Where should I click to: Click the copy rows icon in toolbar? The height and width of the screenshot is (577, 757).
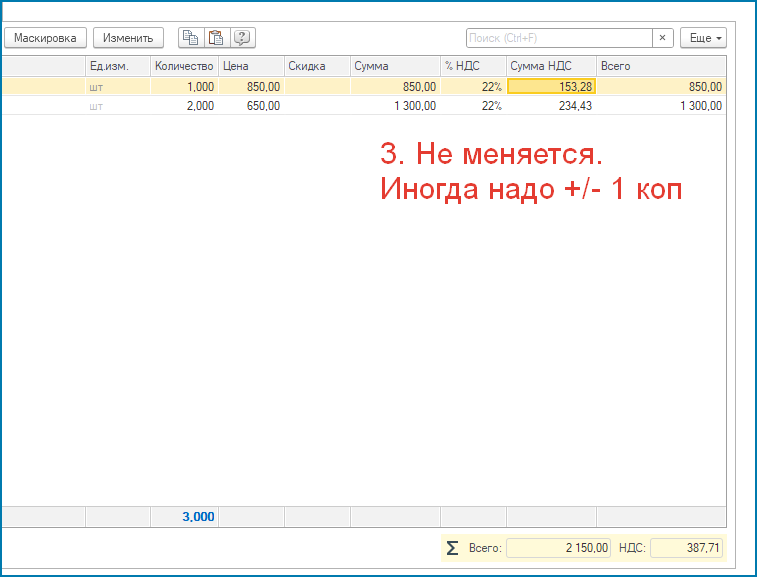click(x=190, y=38)
